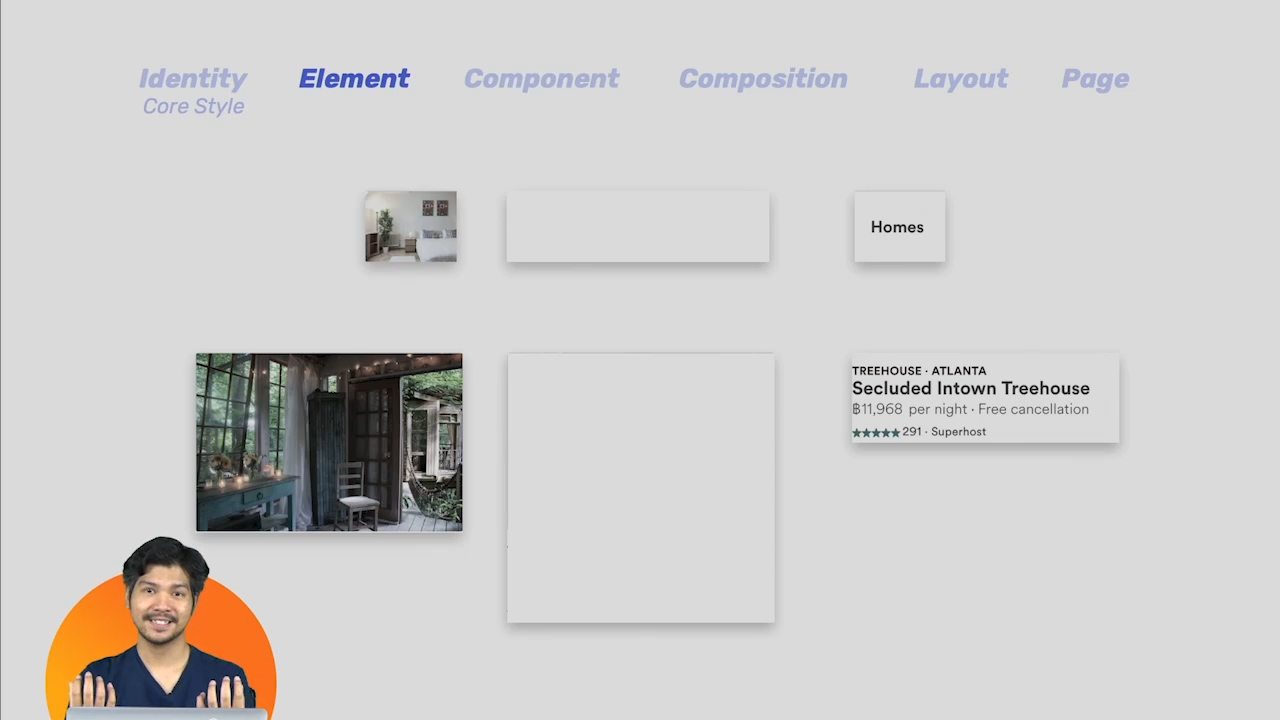Open the Secluded Intown Treehouse listing title
The width and height of the screenshot is (1280, 720).
[970, 388]
